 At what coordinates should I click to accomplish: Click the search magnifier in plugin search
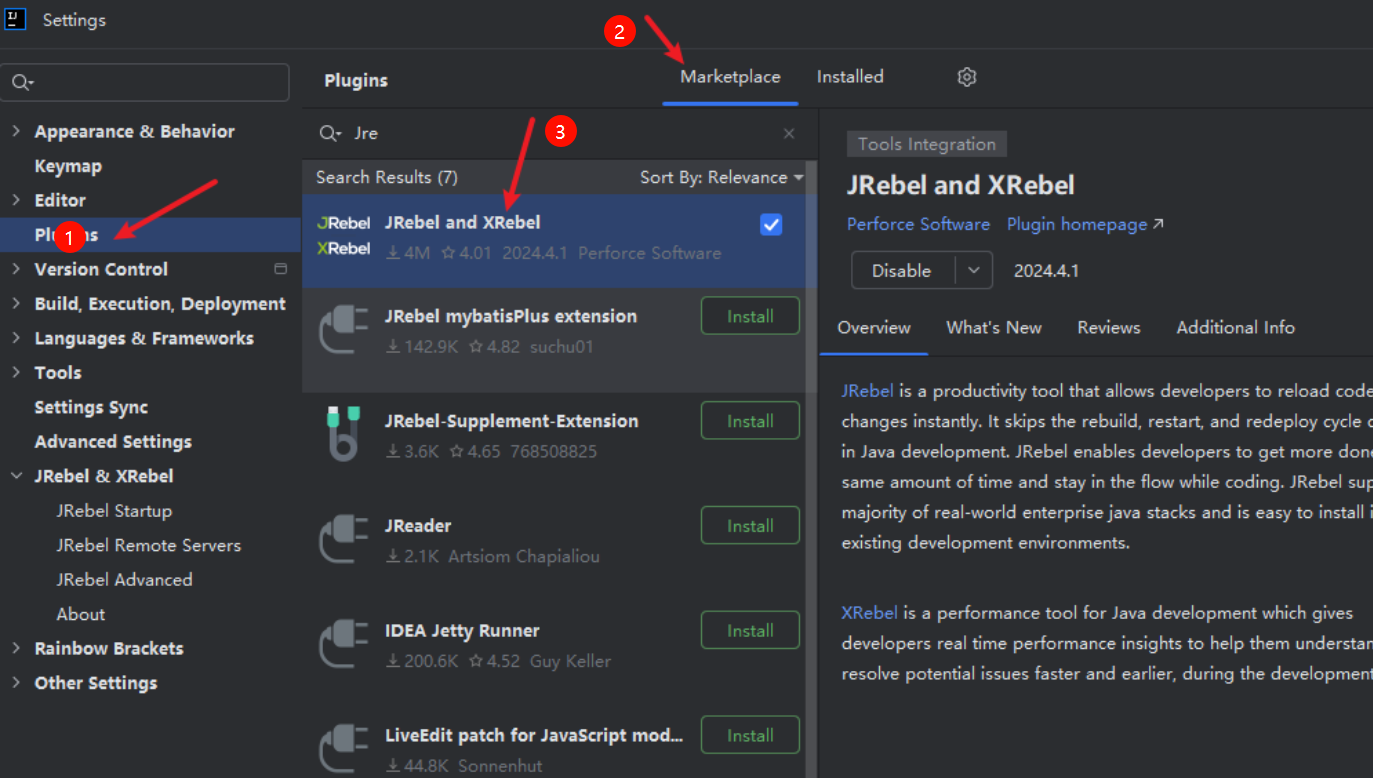click(328, 134)
